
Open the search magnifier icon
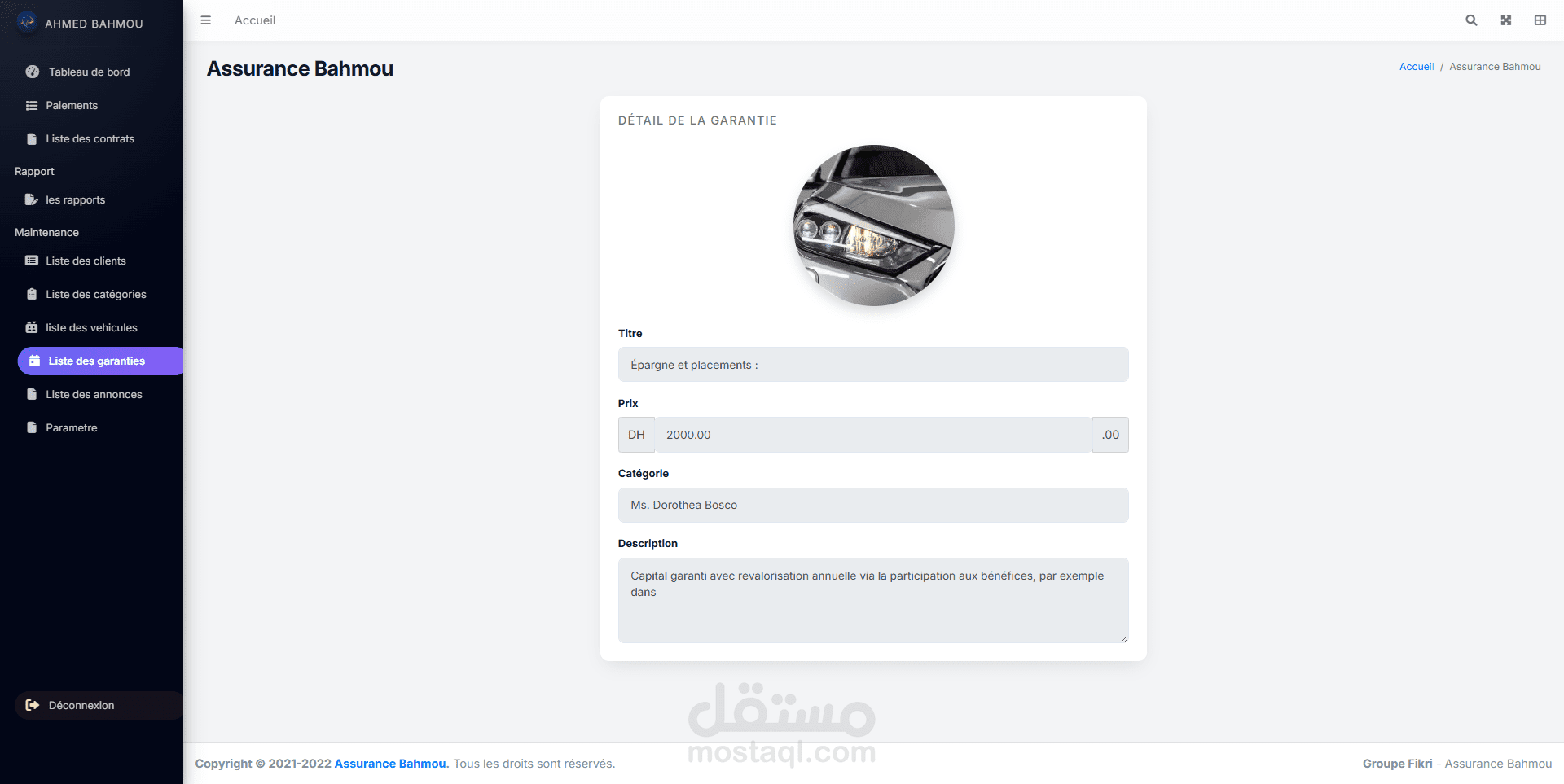[1471, 20]
